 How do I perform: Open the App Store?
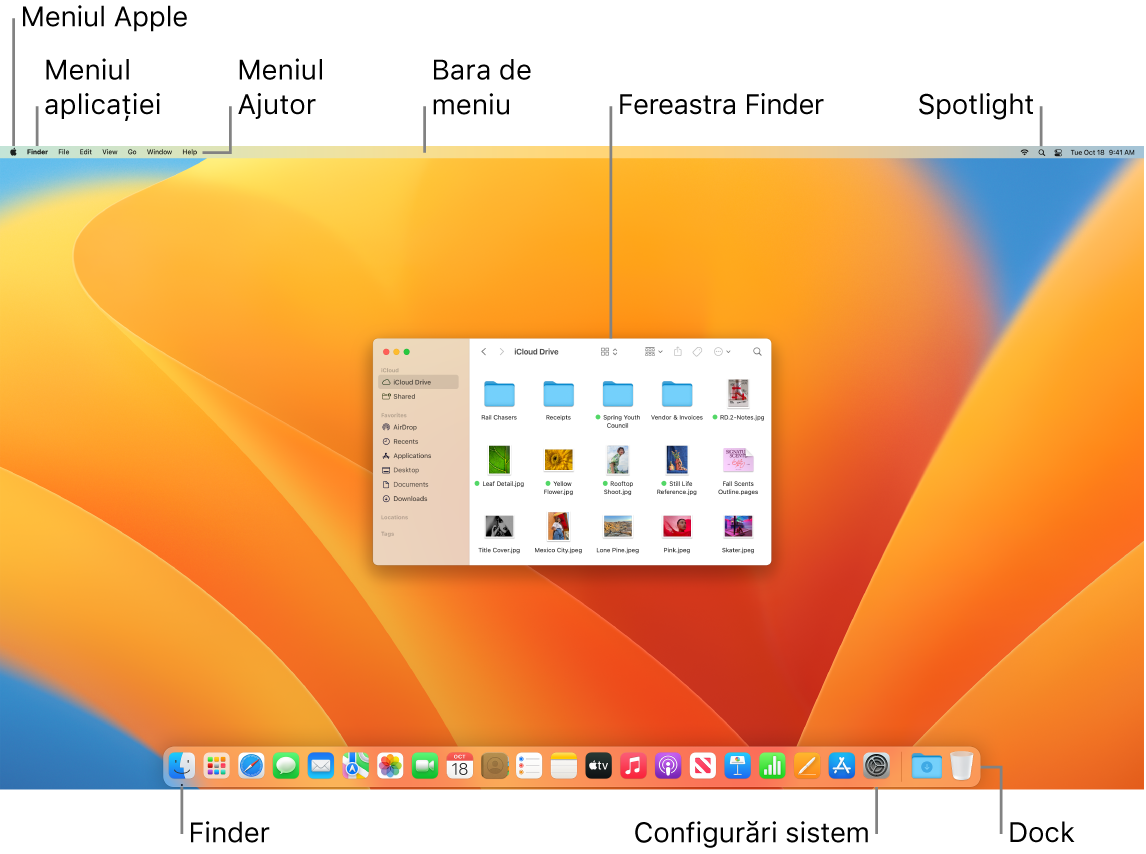(x=841, y=766)
